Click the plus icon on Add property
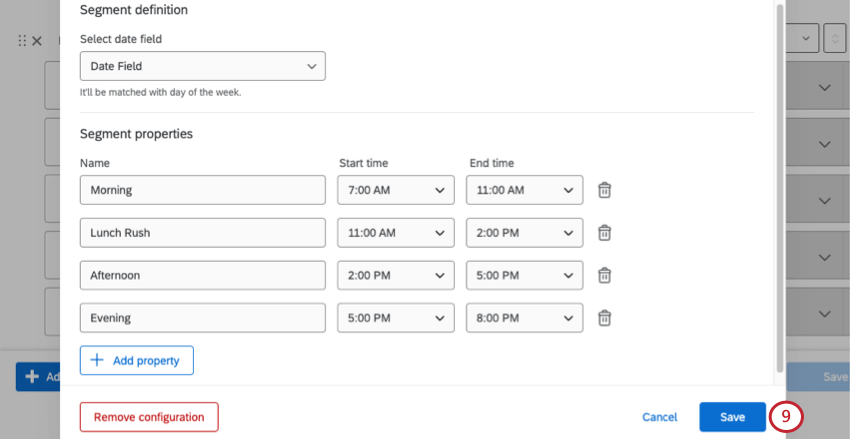The image size is (850, 439). [x=97, y=360]
